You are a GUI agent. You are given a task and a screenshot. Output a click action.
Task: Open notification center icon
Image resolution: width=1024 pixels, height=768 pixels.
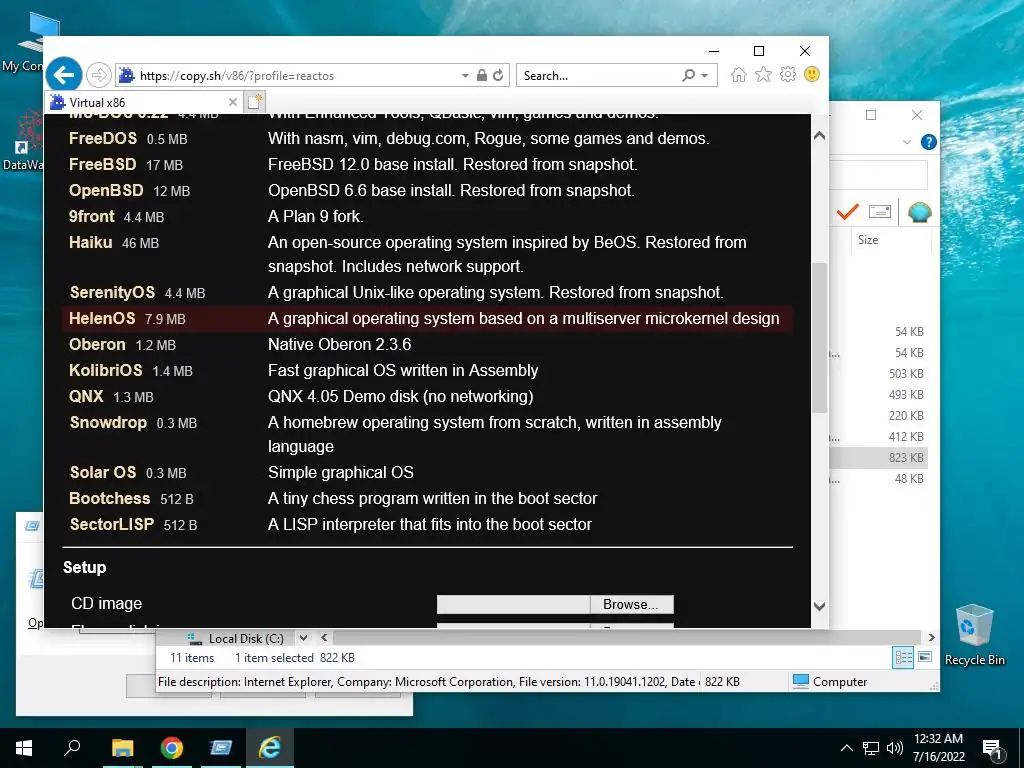coord(992,750)
